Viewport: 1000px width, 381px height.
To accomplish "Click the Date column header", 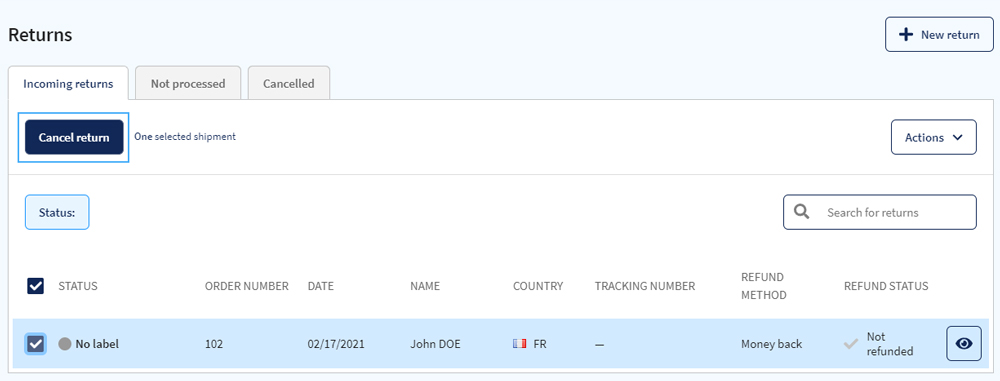I will [x=321, y=286].
